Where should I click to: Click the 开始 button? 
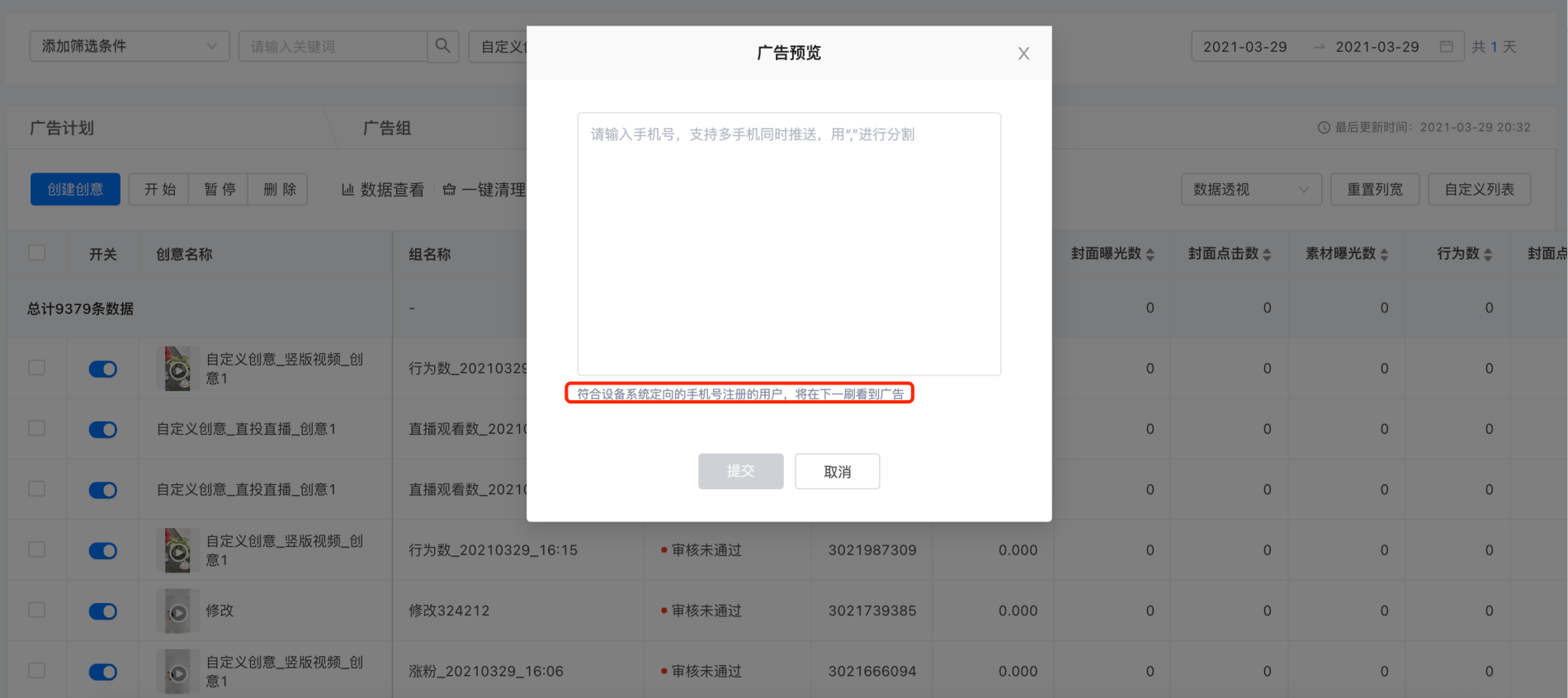[159, 189]
